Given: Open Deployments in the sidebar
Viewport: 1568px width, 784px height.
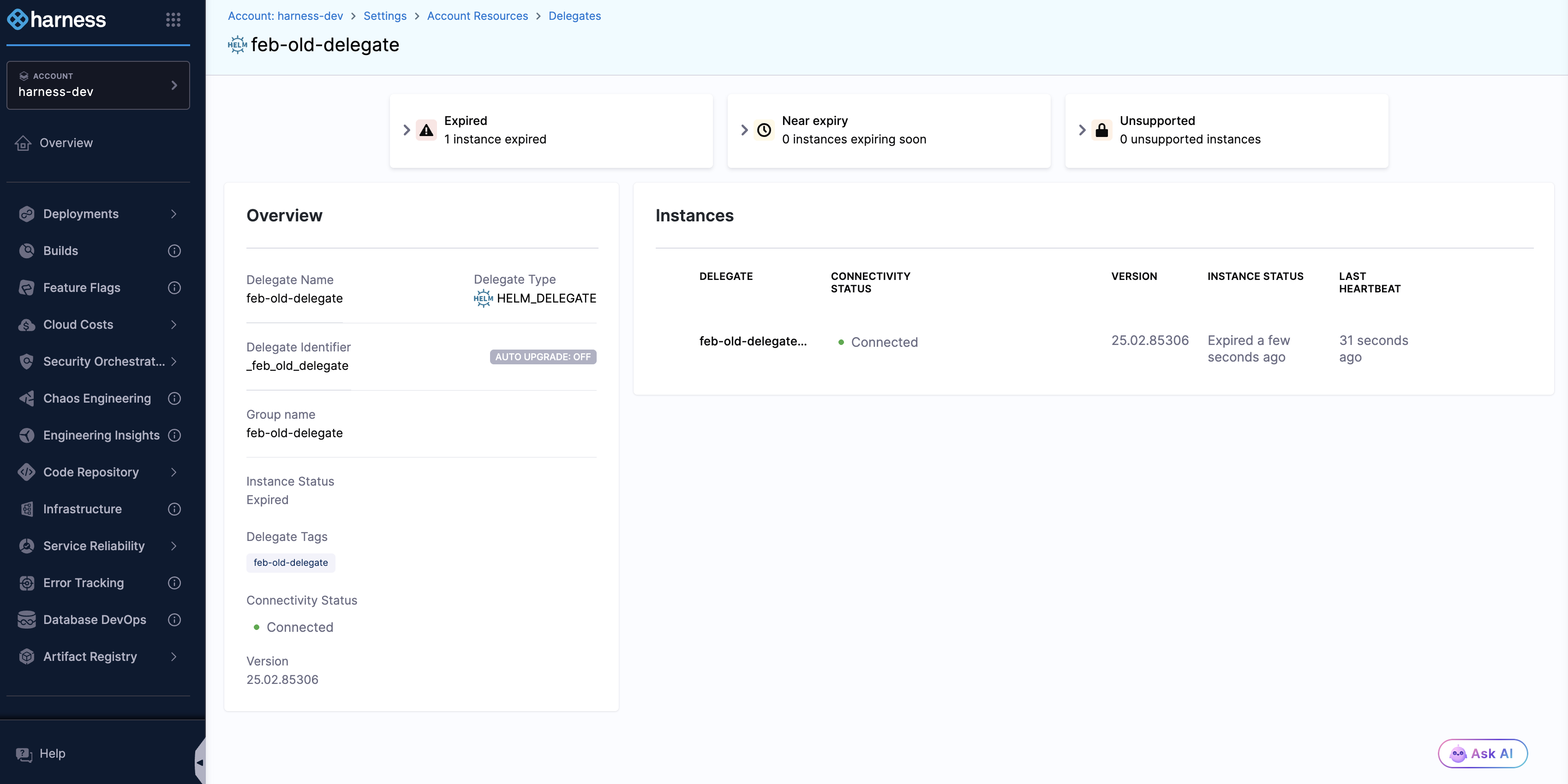Looking at the screenshot, I should point(81,214).
